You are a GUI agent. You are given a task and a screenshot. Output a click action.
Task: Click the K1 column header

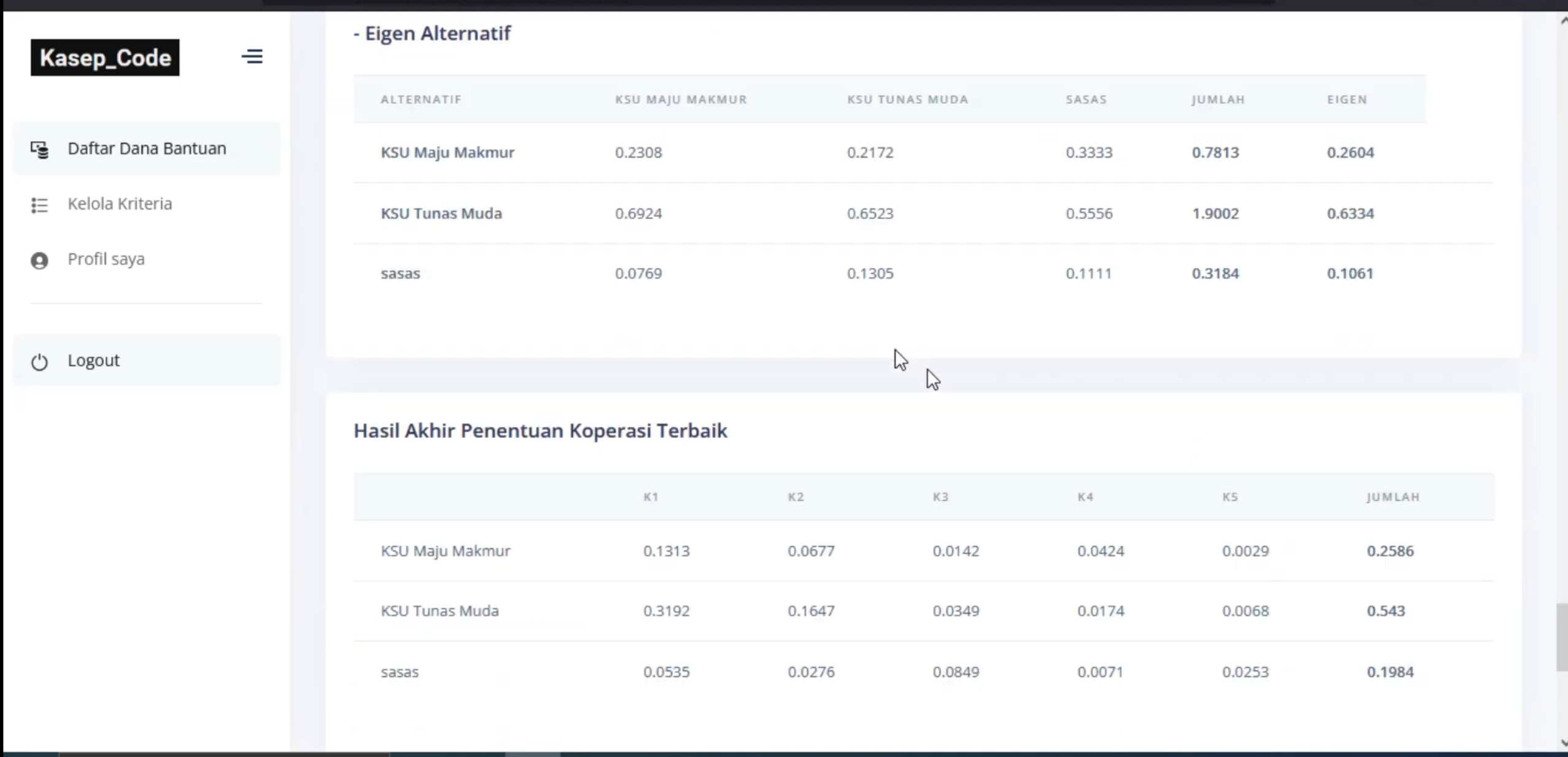(651, 497)
